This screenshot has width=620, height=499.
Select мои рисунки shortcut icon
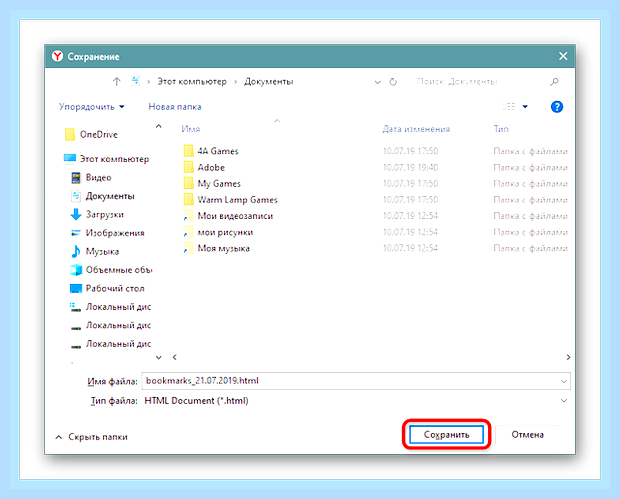tap(189, 232)
